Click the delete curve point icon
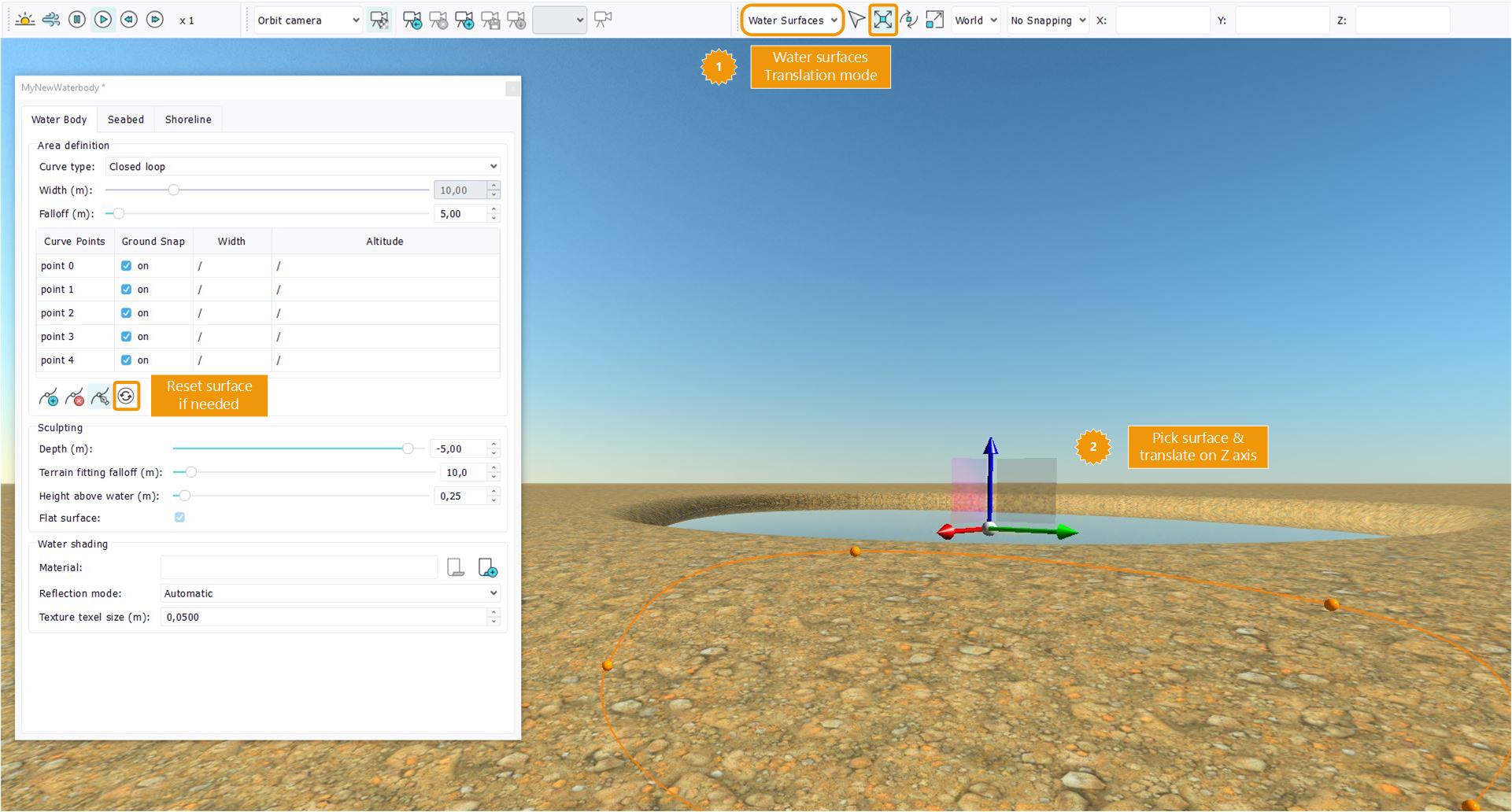This screenshot has width=1512, height=812. (75, 397)
